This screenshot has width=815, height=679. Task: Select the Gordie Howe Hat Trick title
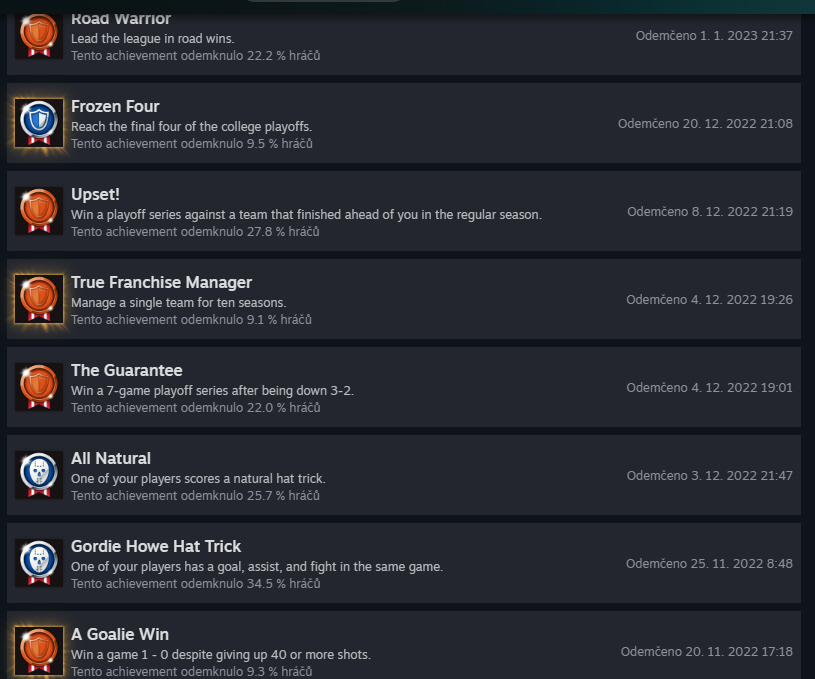click(x=156, y=546)
